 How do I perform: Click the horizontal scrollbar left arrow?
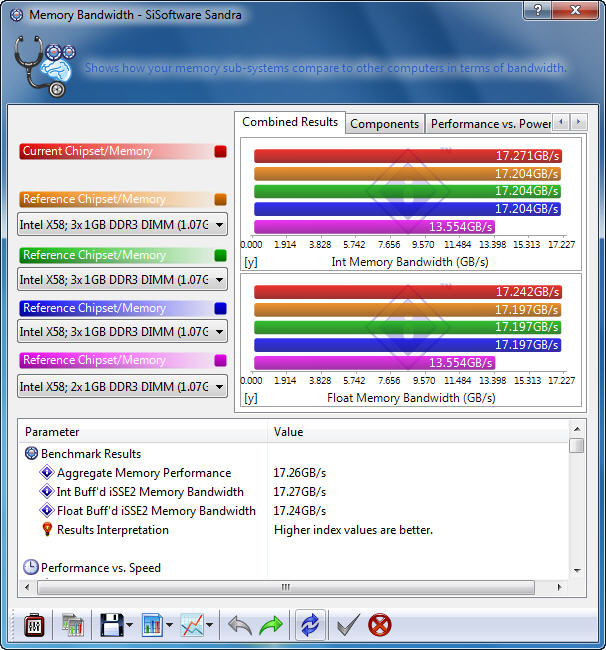click(x=27, y=587)
